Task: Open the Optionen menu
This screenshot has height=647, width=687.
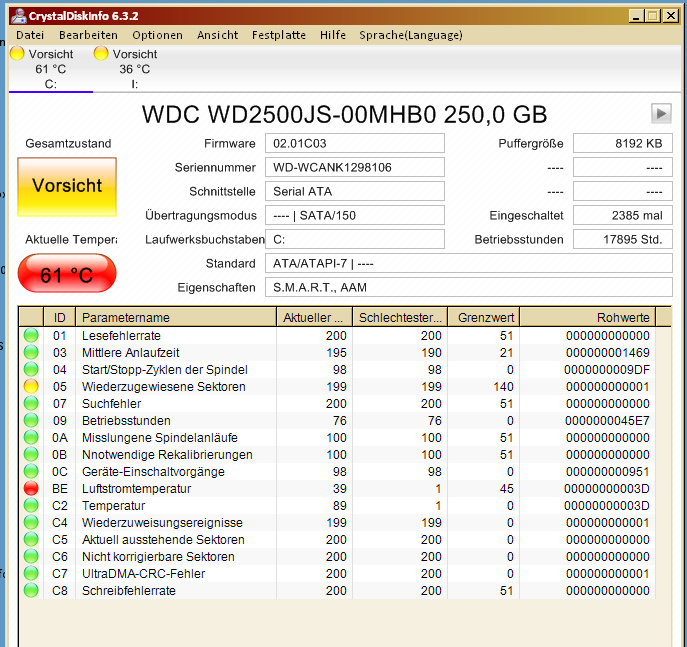Action: 157,35
